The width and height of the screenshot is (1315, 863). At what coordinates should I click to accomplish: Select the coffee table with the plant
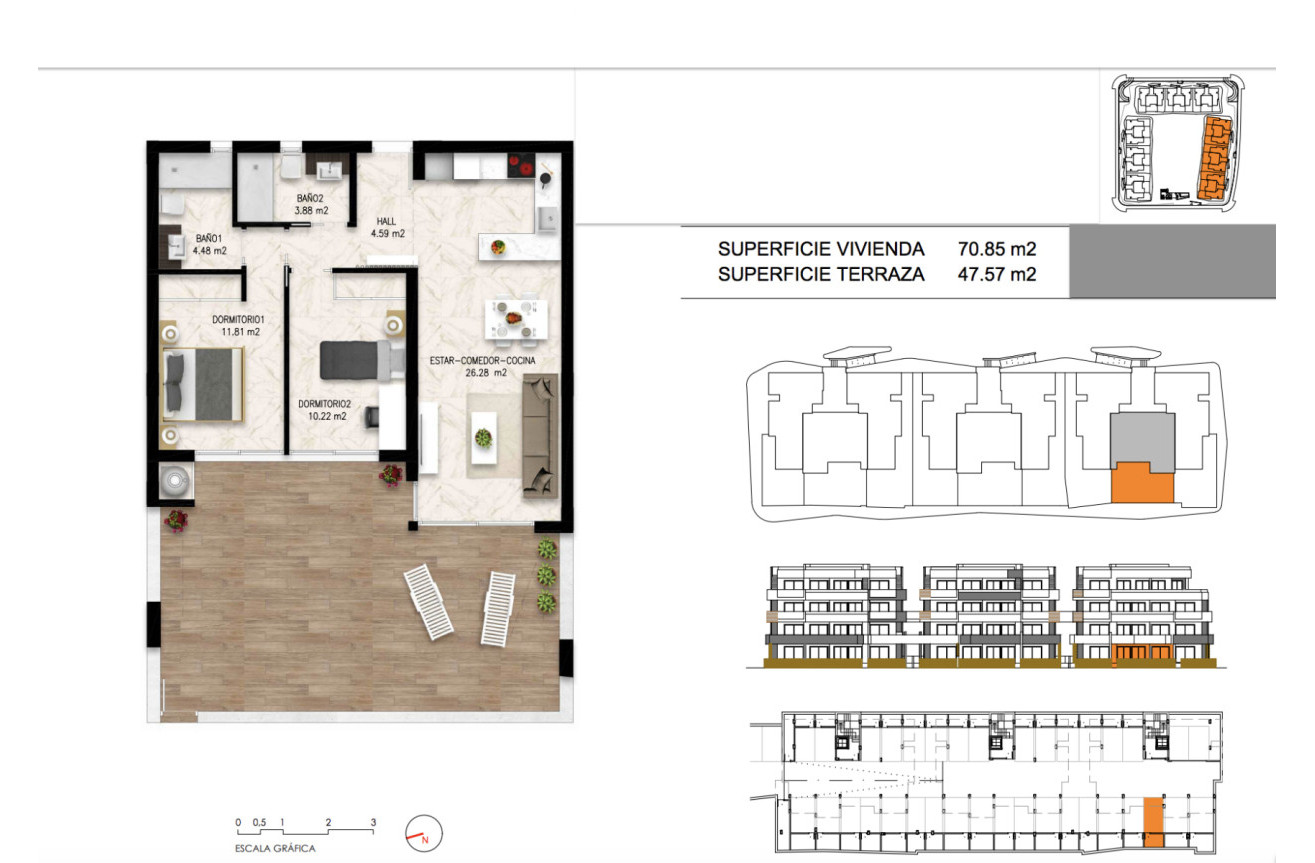coord(484,438)
